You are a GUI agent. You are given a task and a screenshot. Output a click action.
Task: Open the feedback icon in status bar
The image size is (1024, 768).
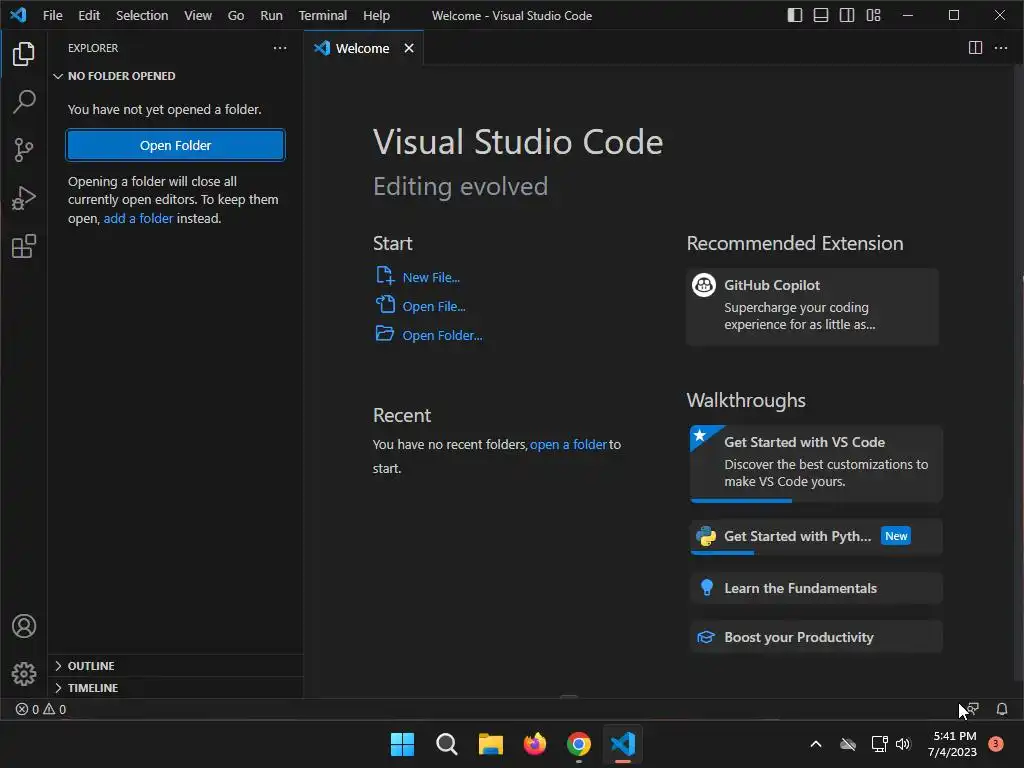[x=972, y=709]
